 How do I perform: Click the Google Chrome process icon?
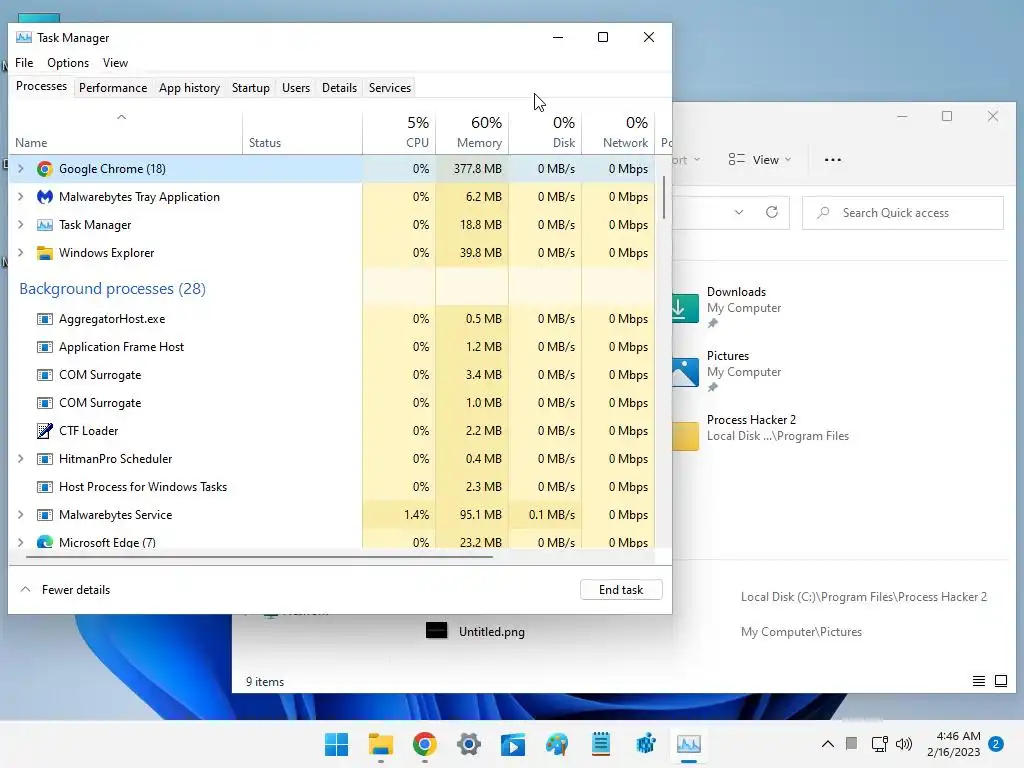(44, 169)
